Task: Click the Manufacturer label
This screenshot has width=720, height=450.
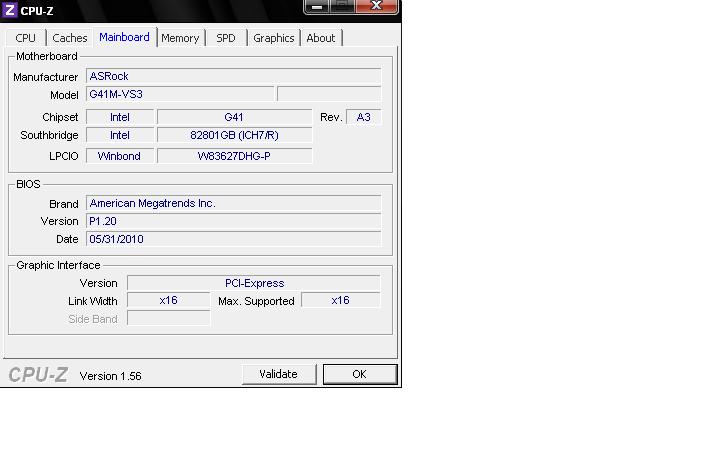Action: (45, 77)
